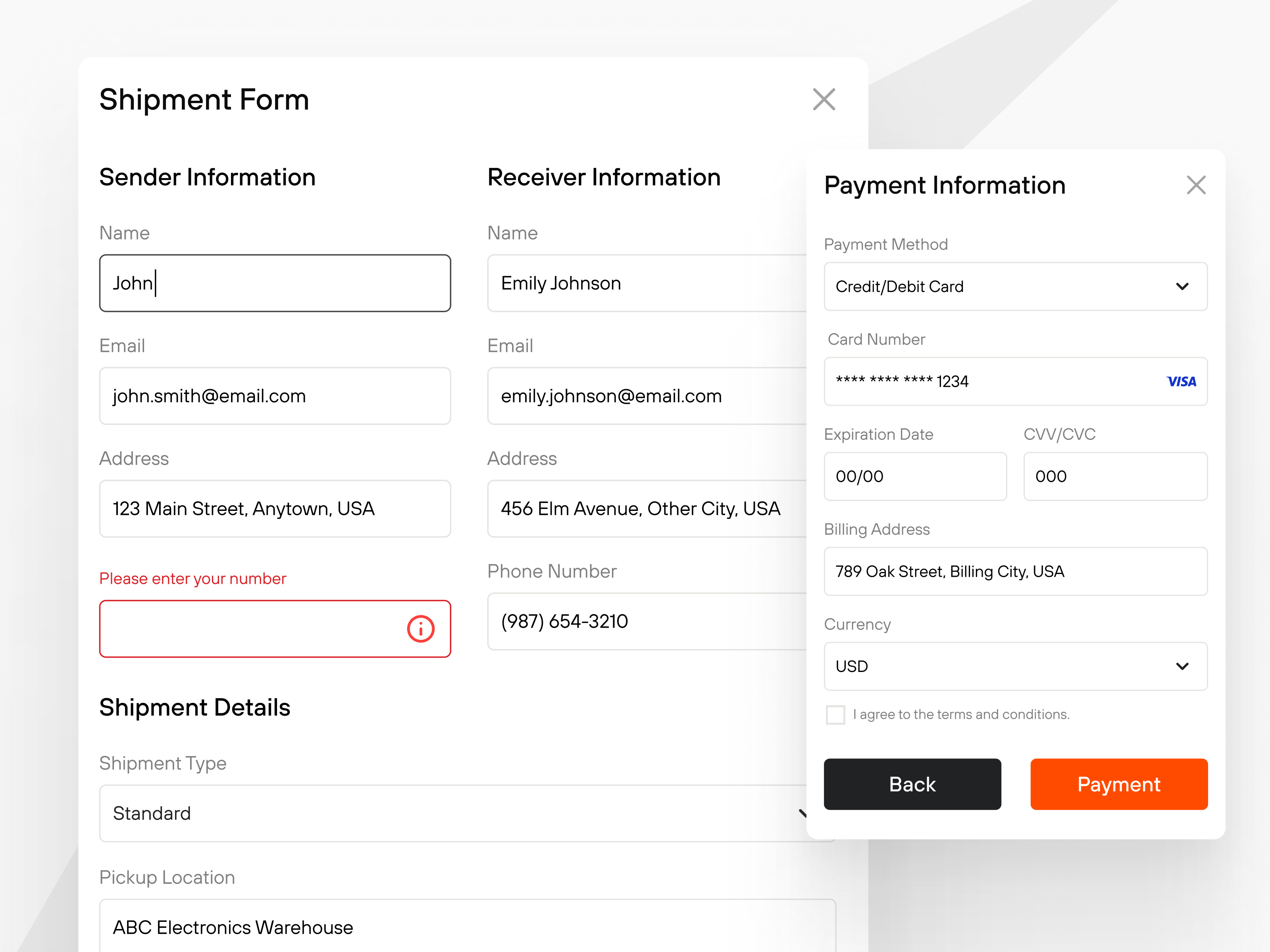1270x952 pixels.
Task: Click the Visa card icon
Action: [1181, 382]
